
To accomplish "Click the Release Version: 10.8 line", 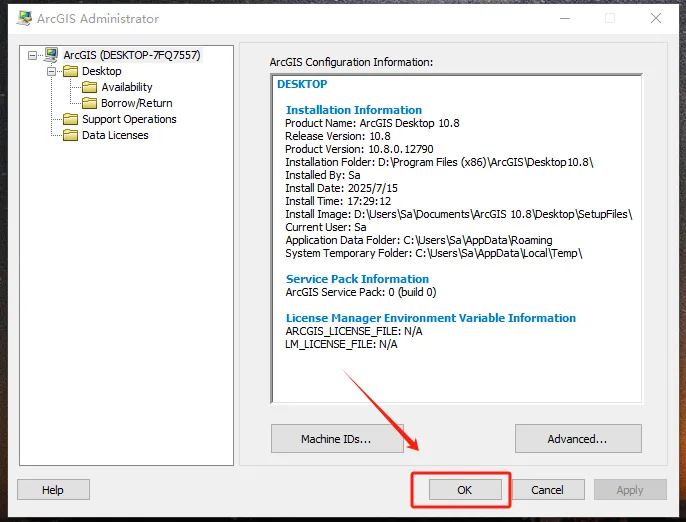I will click(338, 136).
